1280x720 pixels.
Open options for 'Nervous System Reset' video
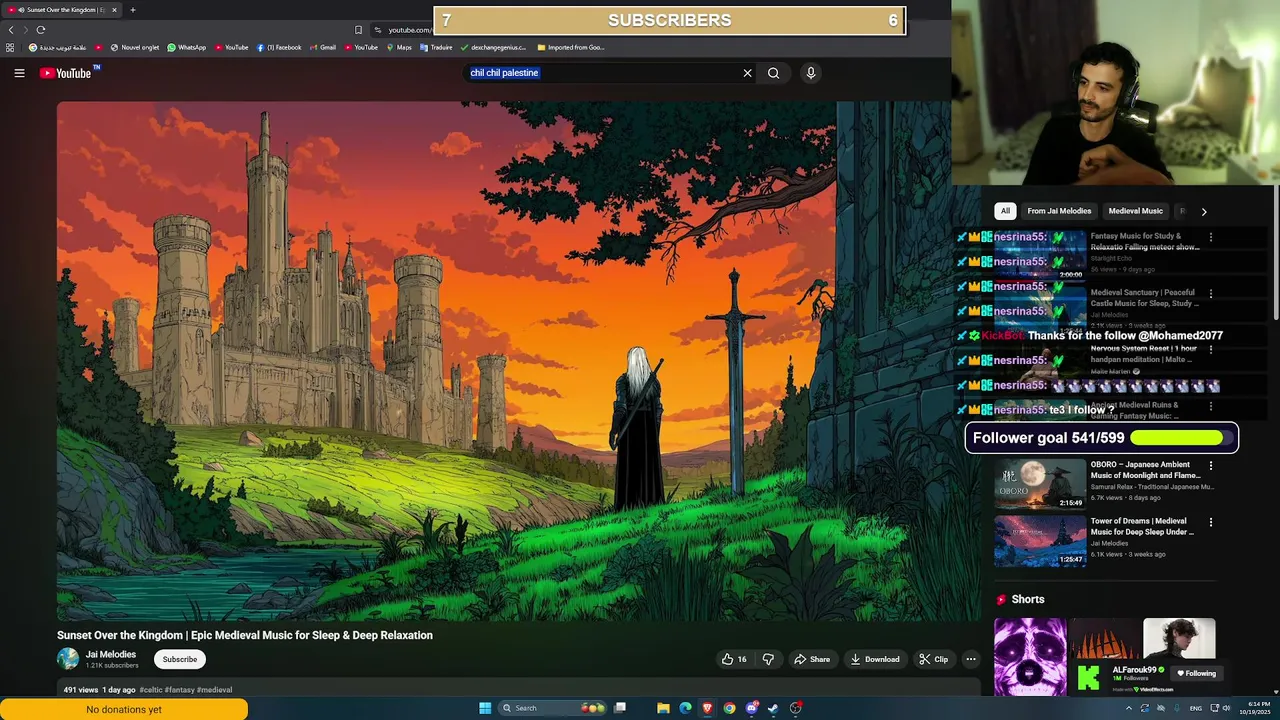pos(1211,350)
